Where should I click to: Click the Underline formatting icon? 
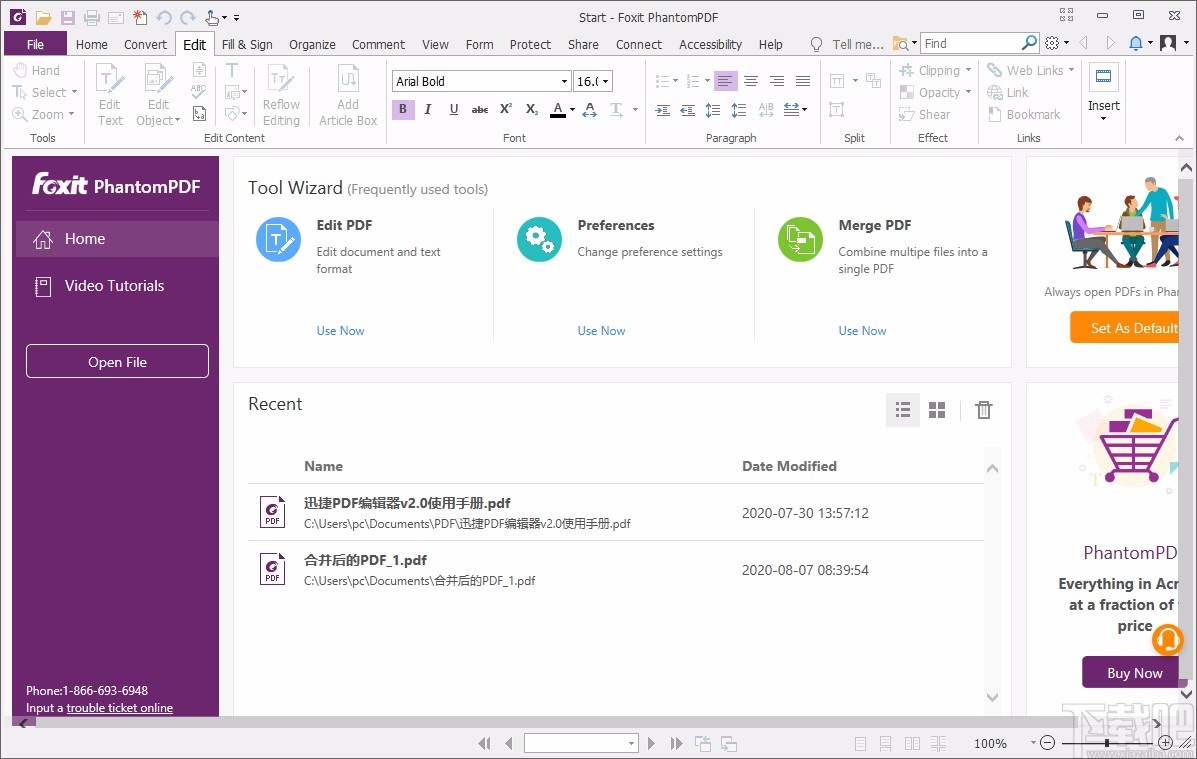[454, 110]
